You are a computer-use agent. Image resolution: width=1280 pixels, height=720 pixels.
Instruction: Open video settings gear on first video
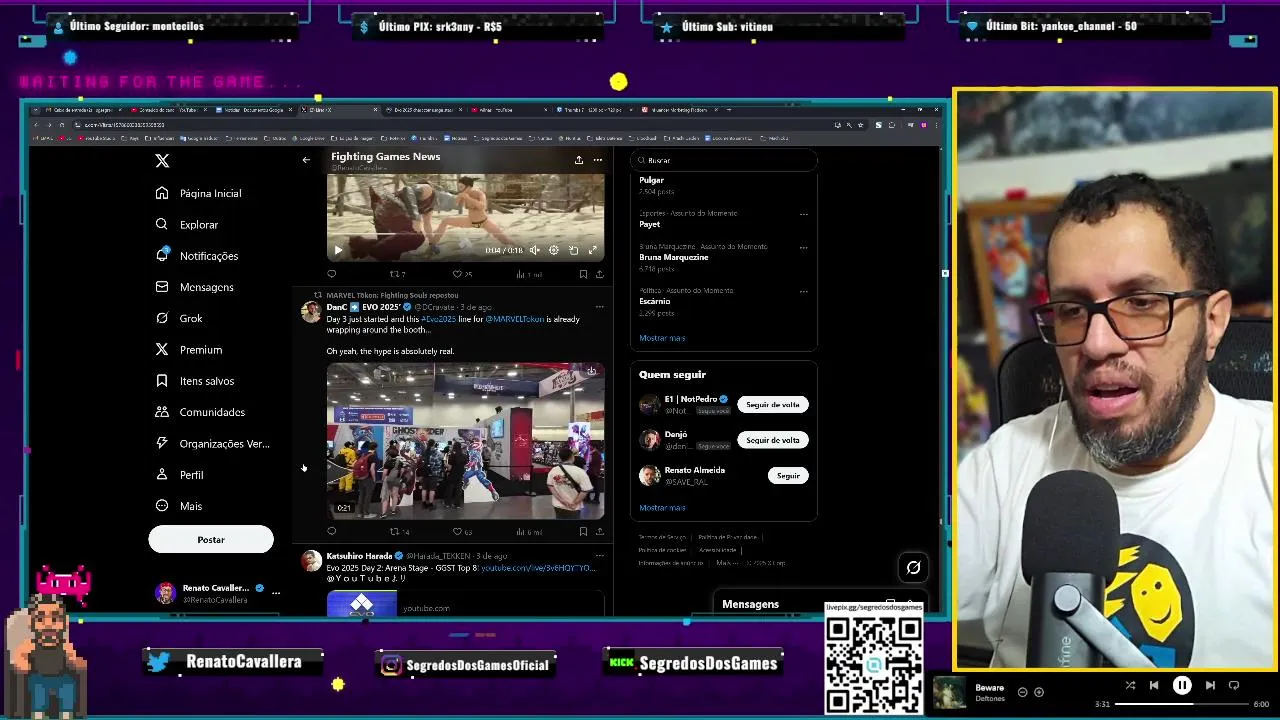(554, 250)
